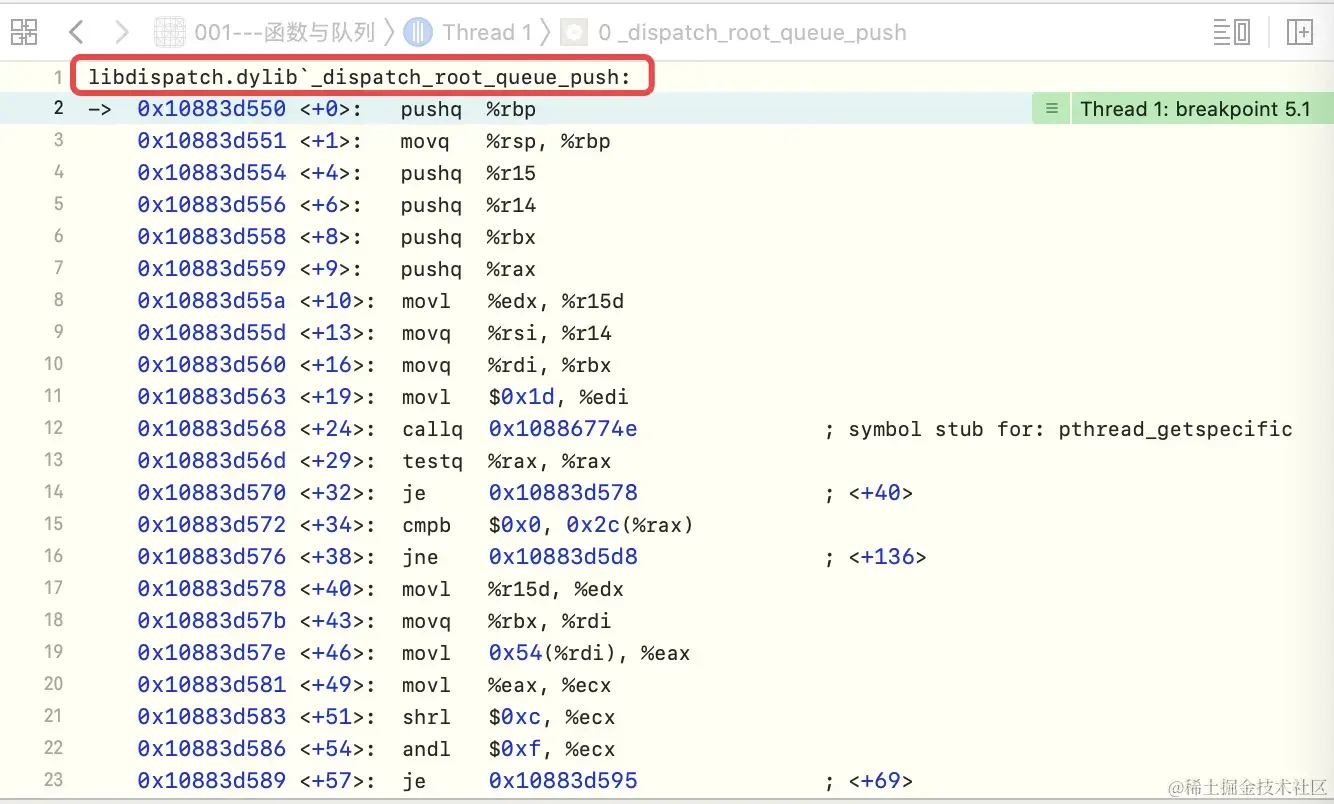
Task: Click the ; <+136> comment
Action: [x=876, y=557]
